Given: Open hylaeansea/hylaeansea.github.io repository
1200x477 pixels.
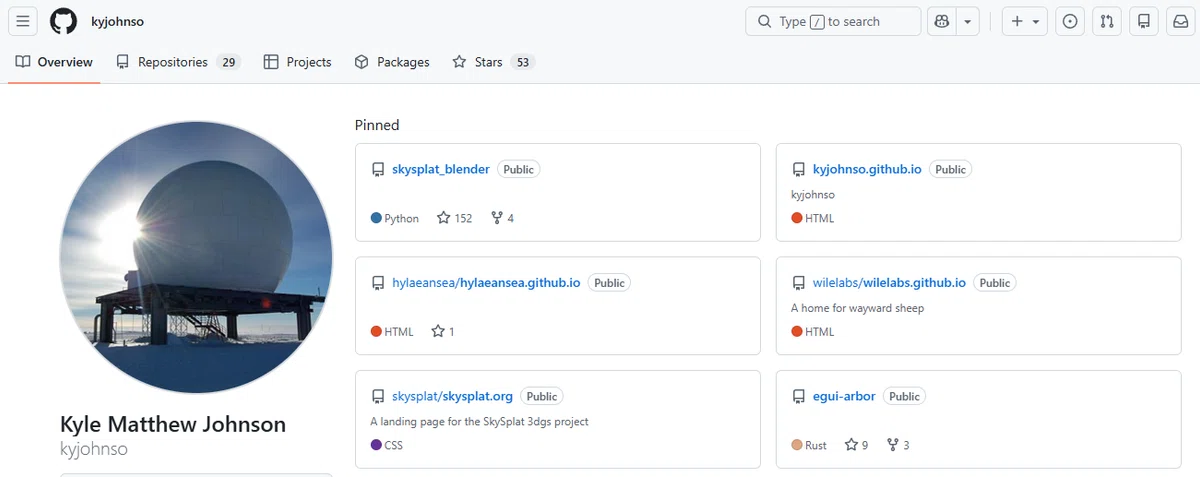Looking at the screenshot, I should coord(486,283).
